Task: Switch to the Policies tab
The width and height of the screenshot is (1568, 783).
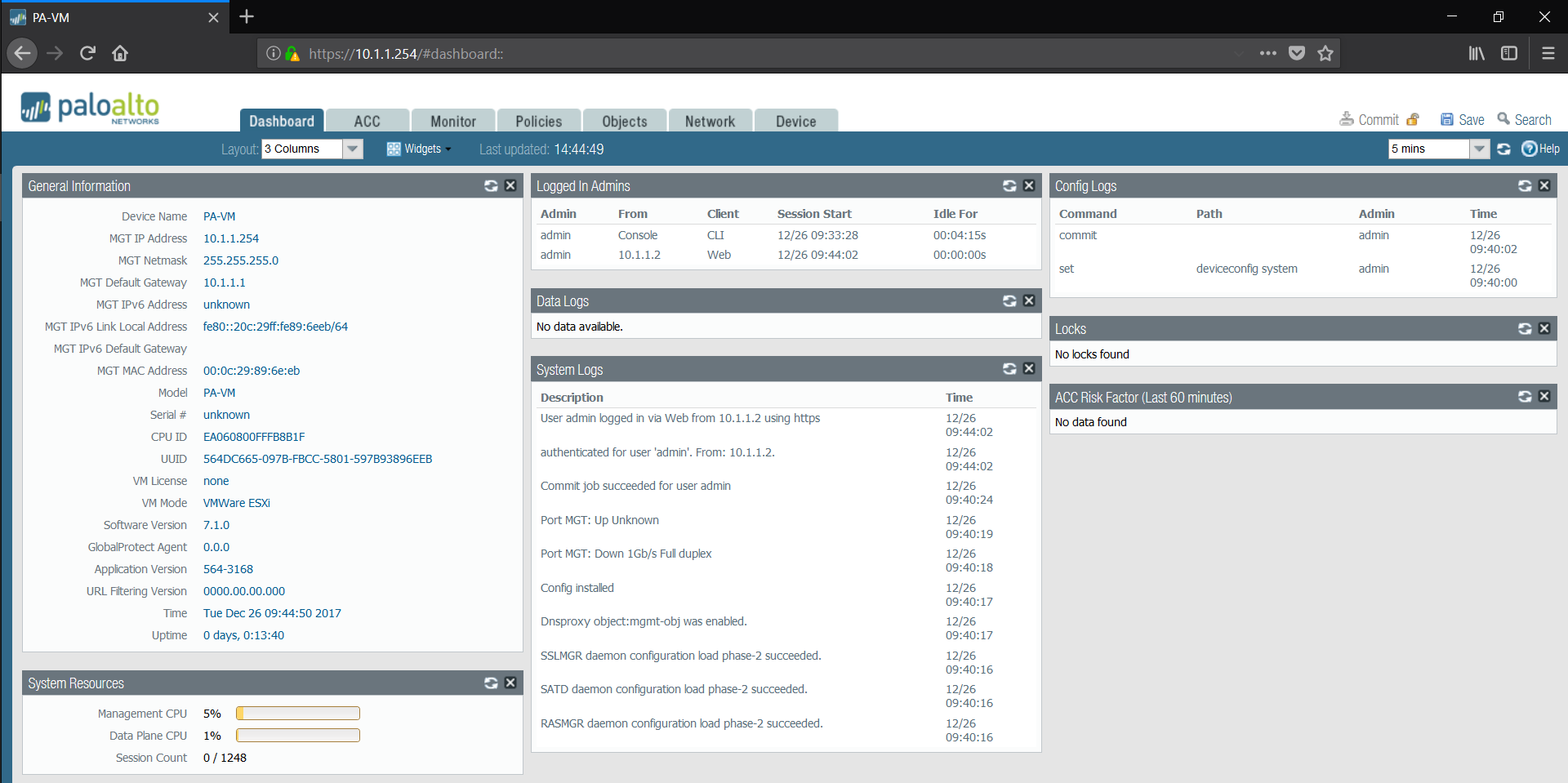Action: click(x=538, y=122)
